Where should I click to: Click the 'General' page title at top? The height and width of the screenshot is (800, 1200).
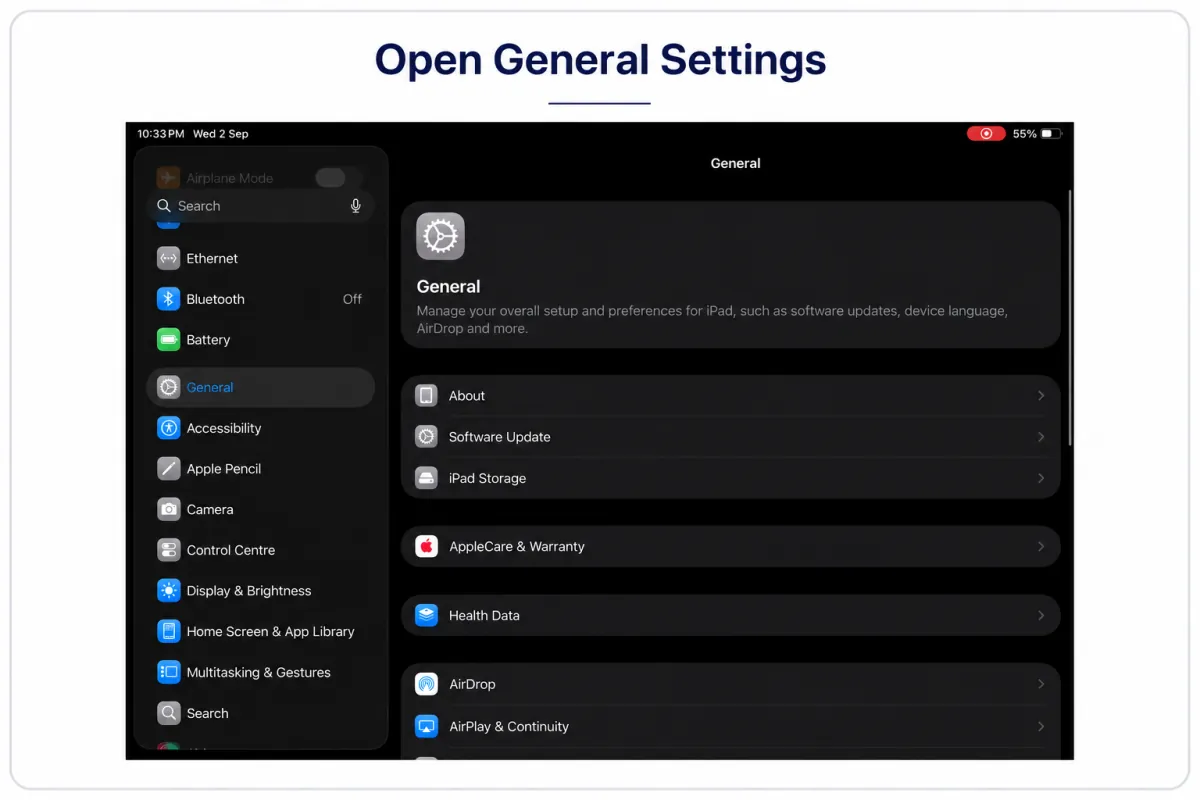pyautogui.click(x=735, y=163)
